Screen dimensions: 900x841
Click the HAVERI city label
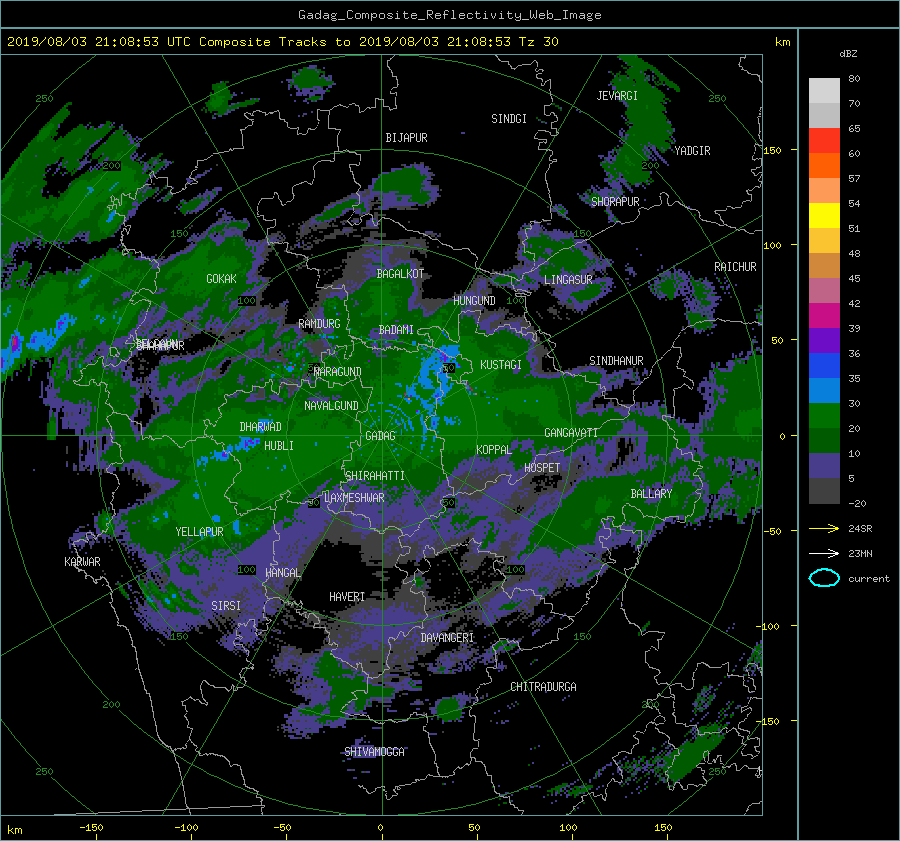[347, 597]
